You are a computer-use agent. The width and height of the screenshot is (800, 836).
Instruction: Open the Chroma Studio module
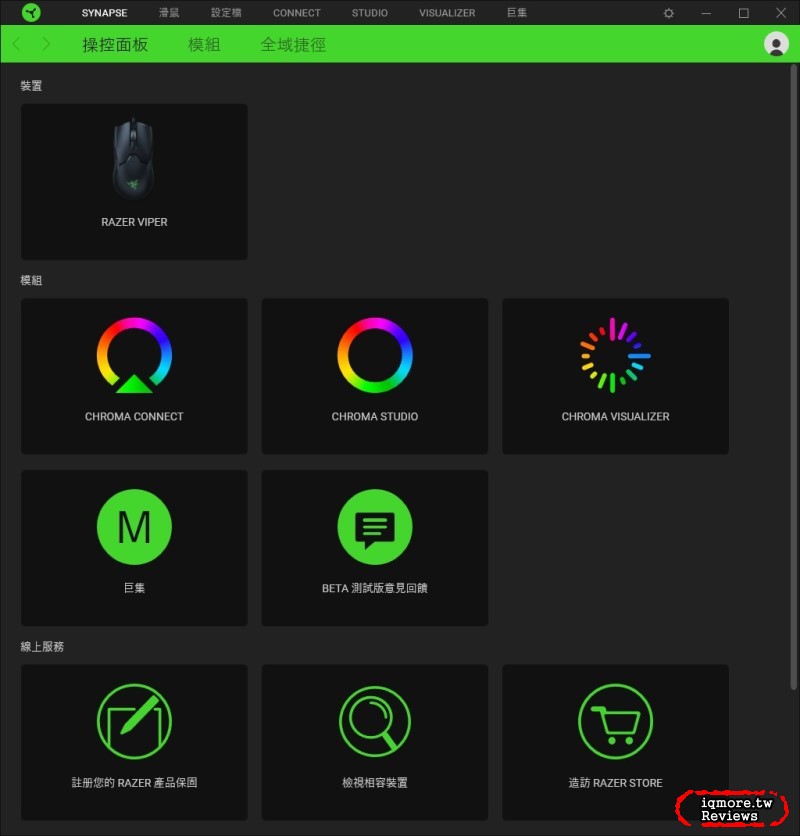(374, 375)
